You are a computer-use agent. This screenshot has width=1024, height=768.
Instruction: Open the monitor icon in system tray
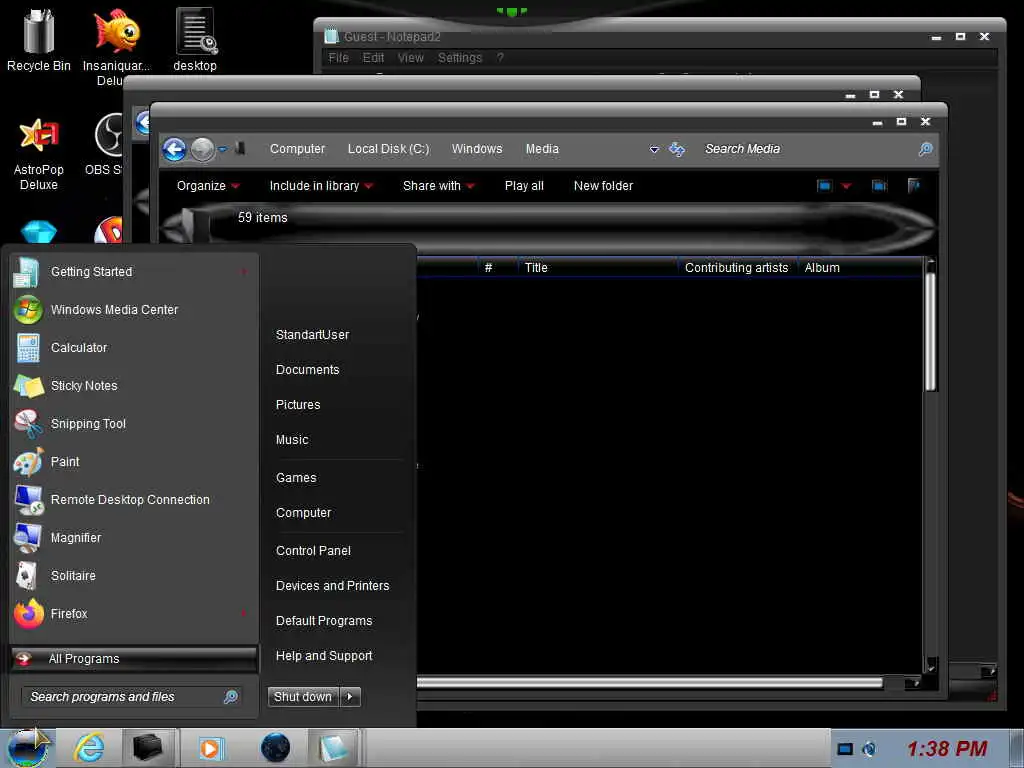[x=845, y=749]
